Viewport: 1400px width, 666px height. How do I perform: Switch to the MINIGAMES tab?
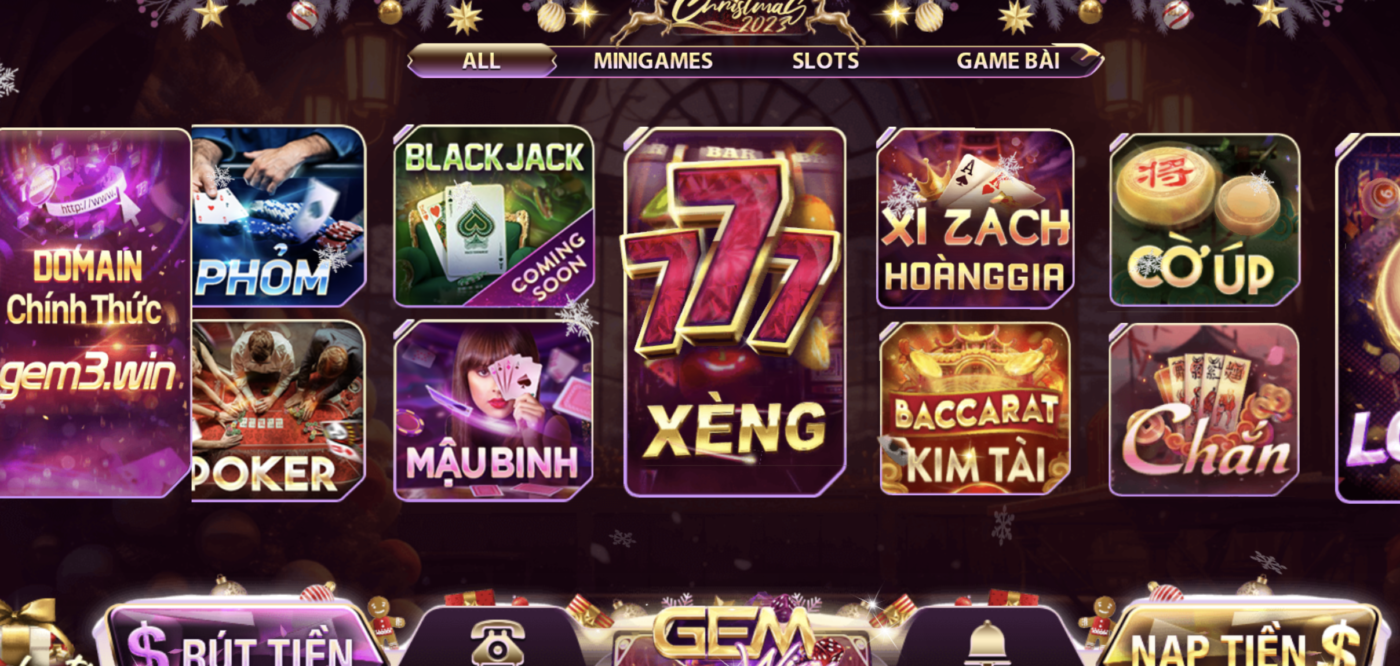(x=653, y=61)
